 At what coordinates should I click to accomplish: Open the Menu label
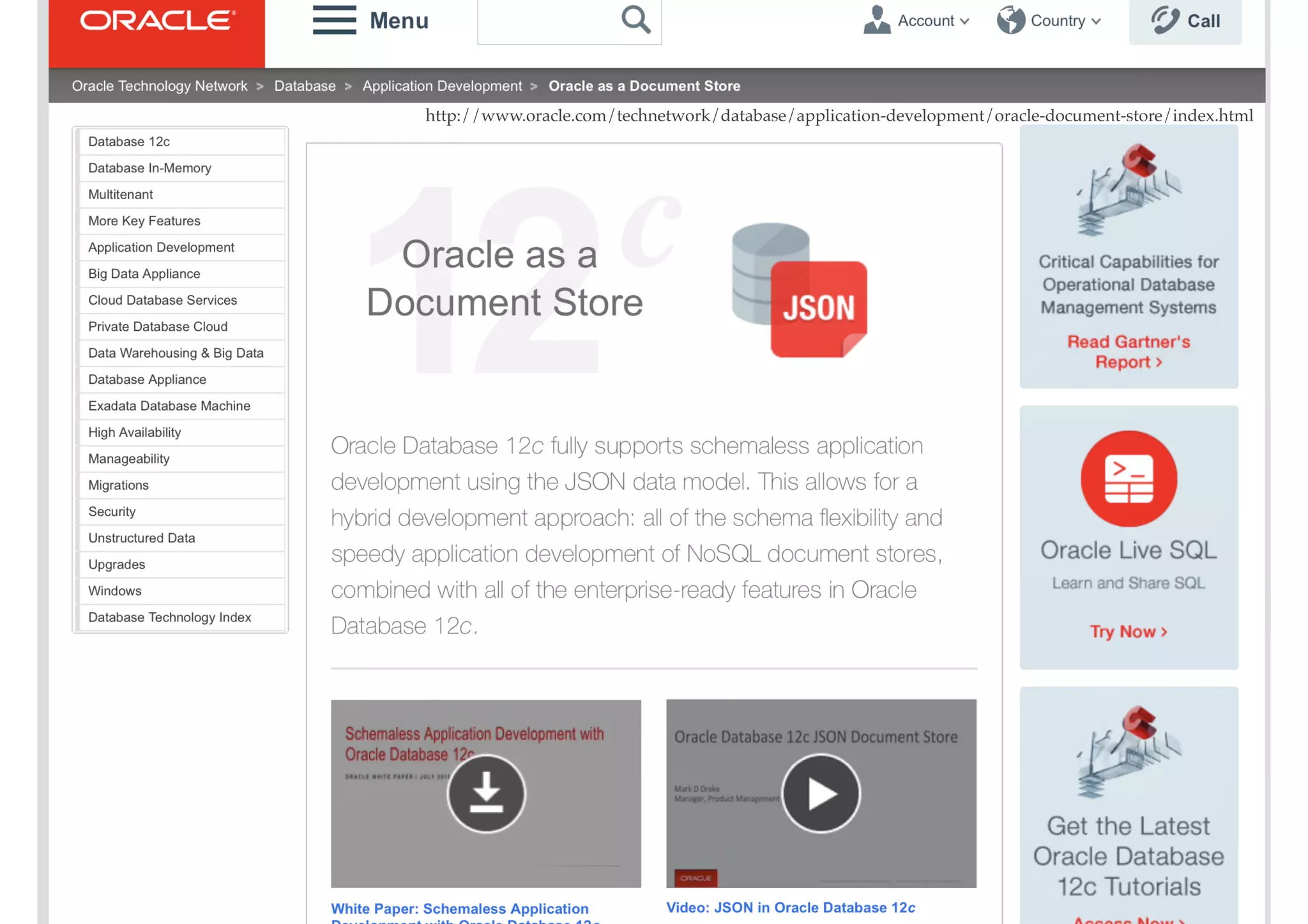point(399,20)
